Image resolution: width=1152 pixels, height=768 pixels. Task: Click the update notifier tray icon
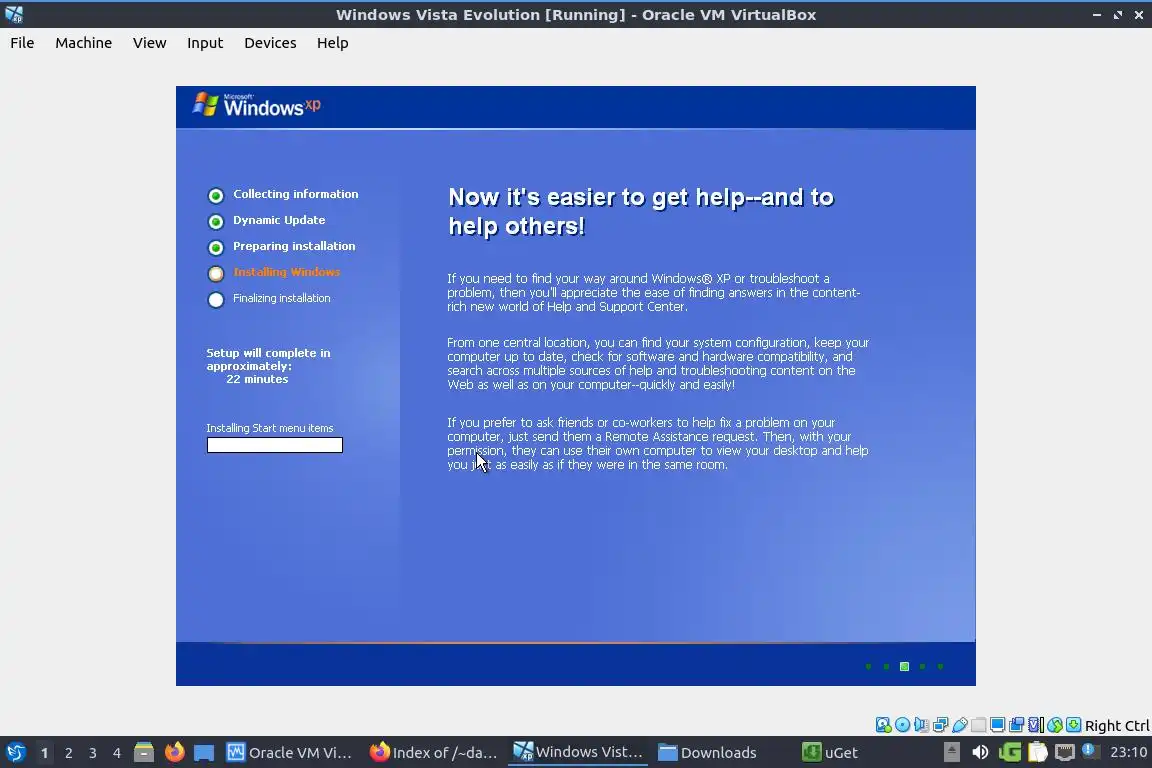(x=1091, y=751)
